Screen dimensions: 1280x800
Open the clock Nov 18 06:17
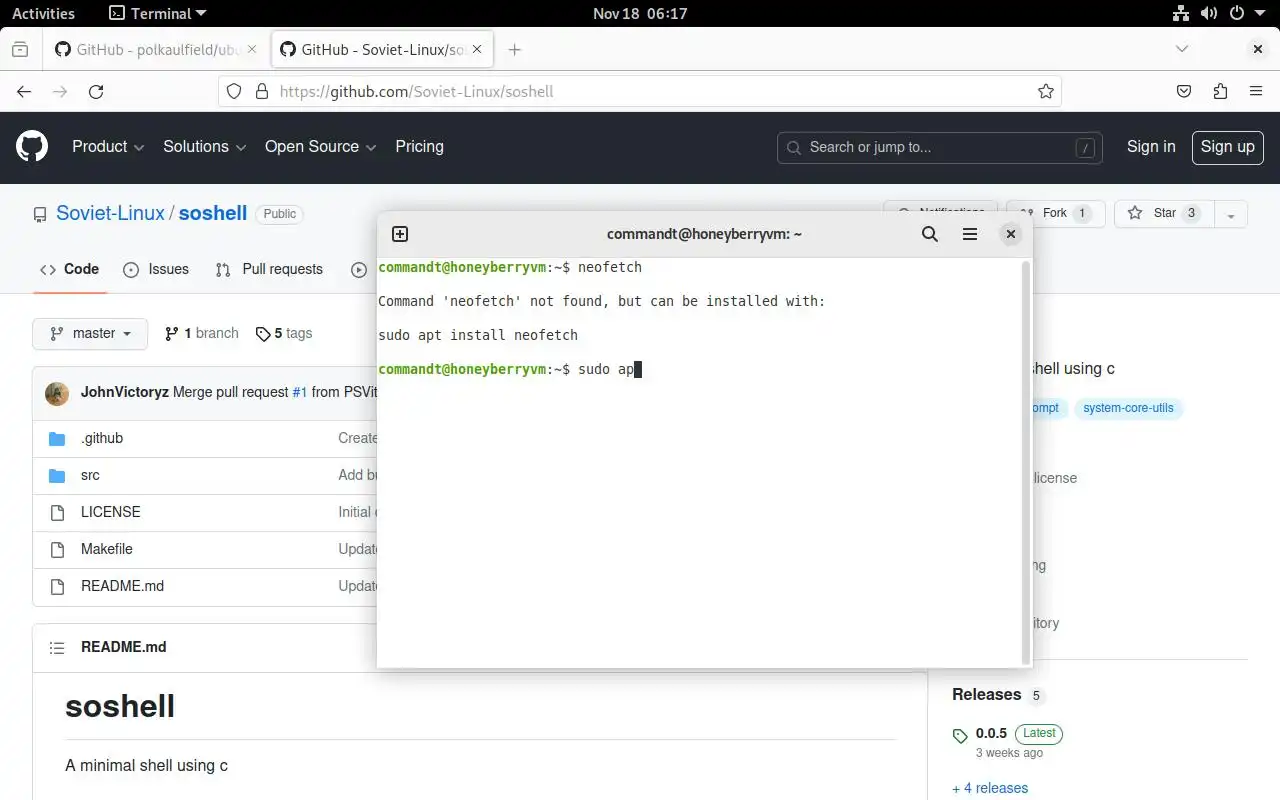640,14
